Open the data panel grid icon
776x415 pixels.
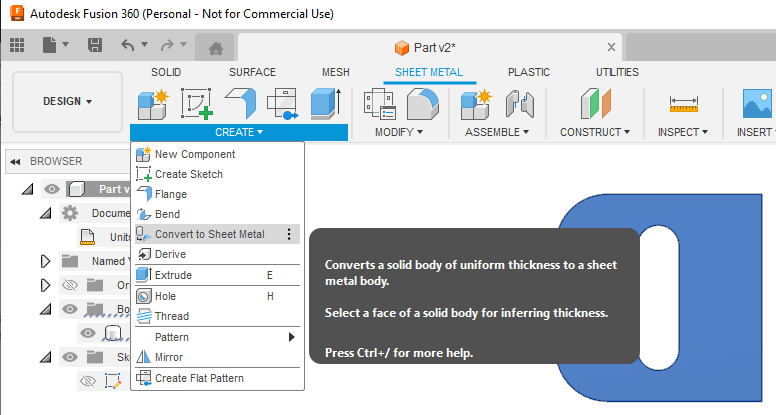pos(17,45)
